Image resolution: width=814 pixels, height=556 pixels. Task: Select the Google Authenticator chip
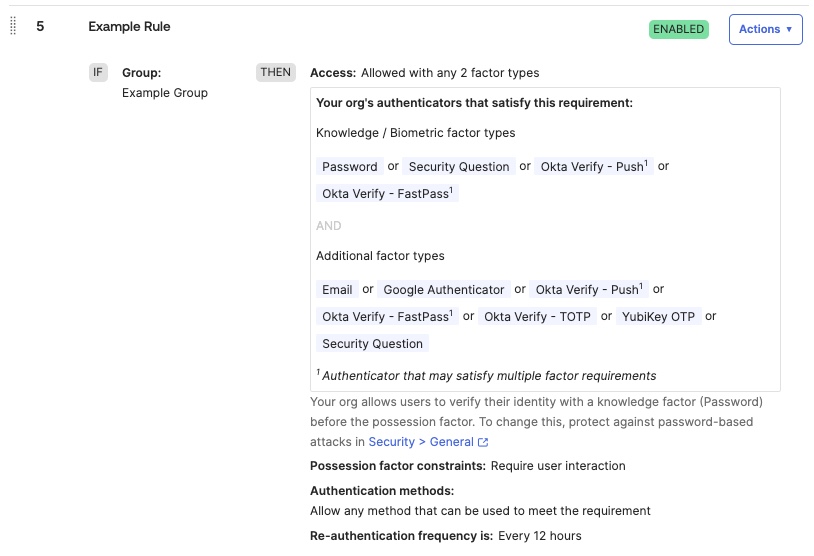444,290
